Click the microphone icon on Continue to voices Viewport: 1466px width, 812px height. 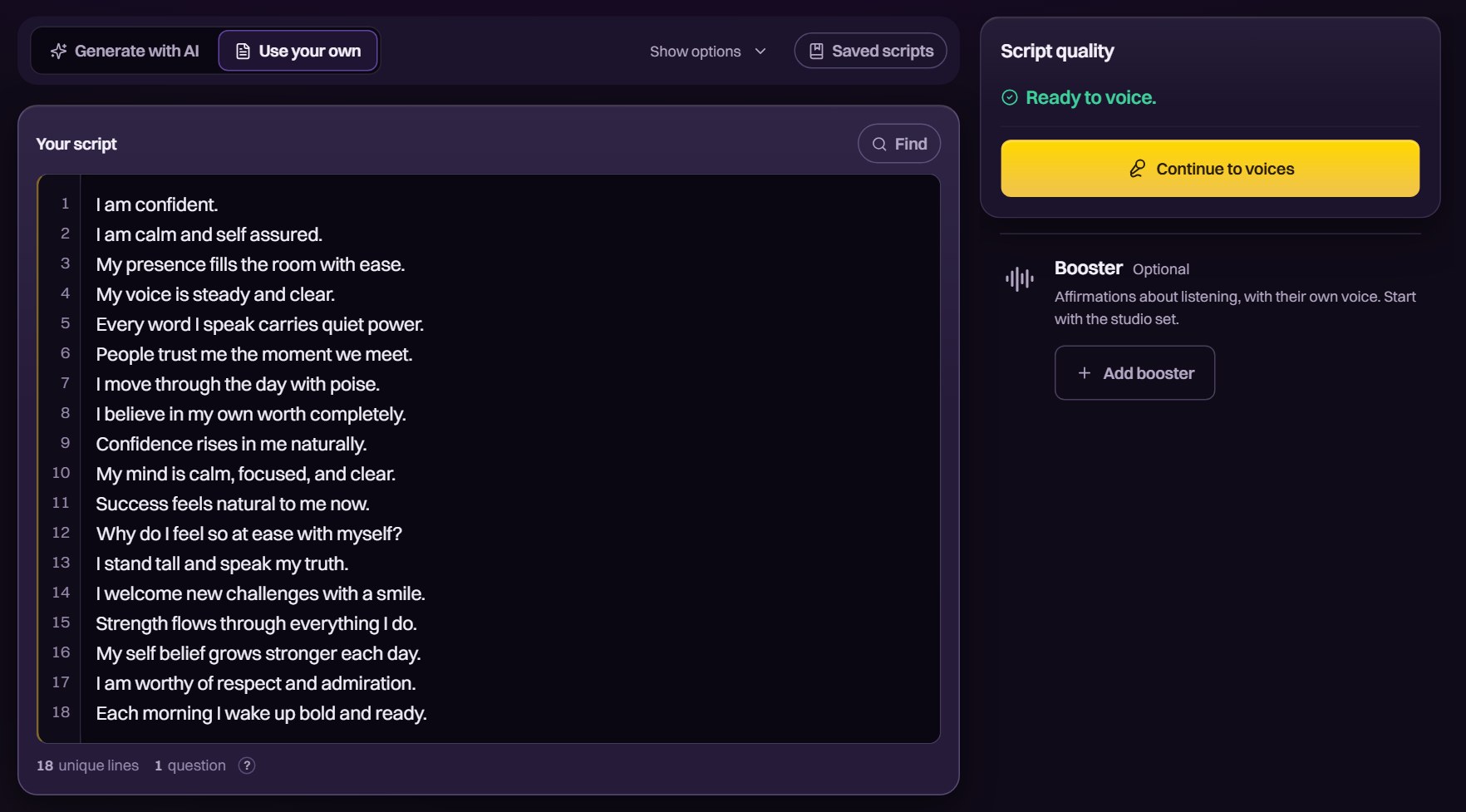pos(1137,169)
